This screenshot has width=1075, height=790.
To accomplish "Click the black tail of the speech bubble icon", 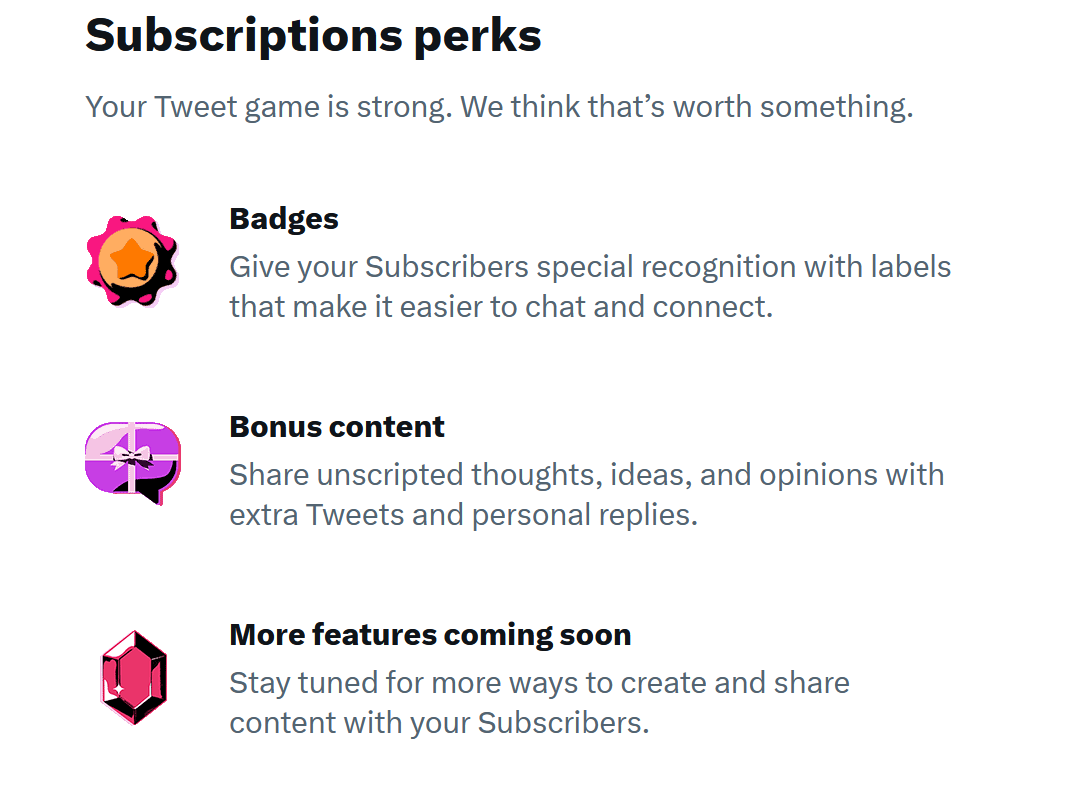I will click(152, 494).
